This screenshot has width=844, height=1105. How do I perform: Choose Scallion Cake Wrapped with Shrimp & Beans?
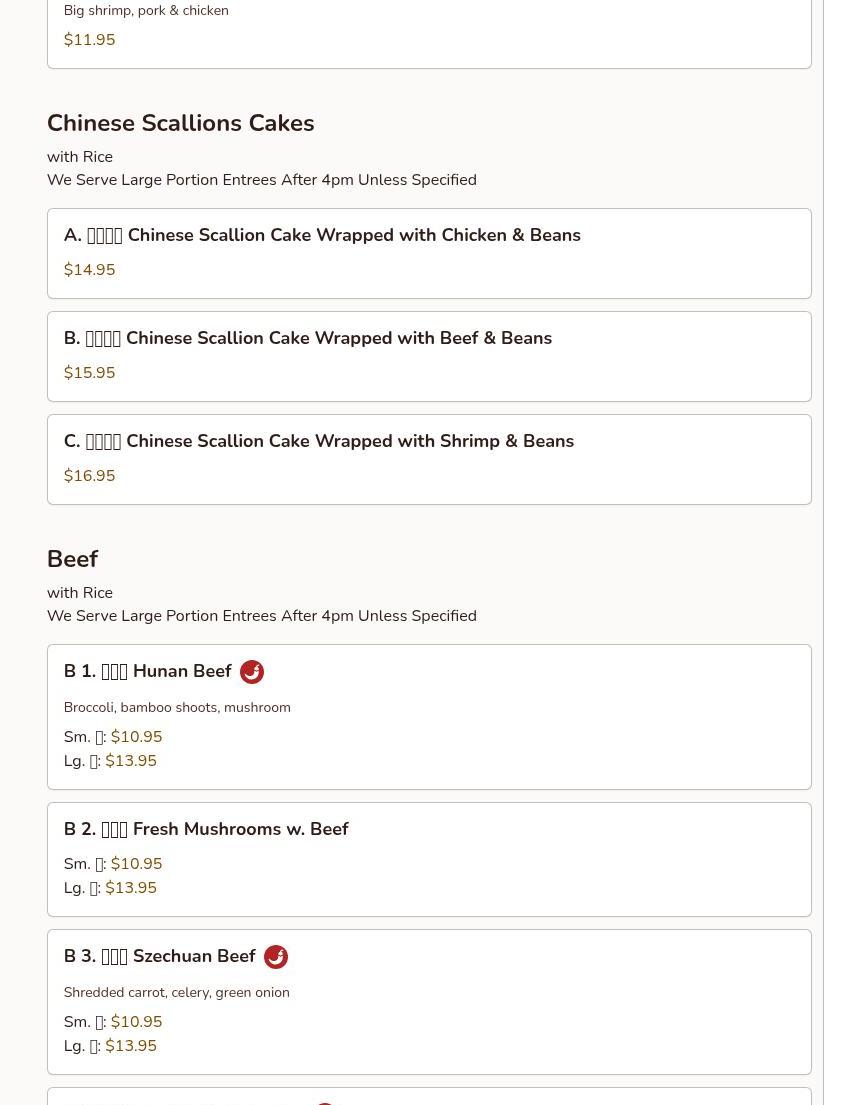coord(429,459)
